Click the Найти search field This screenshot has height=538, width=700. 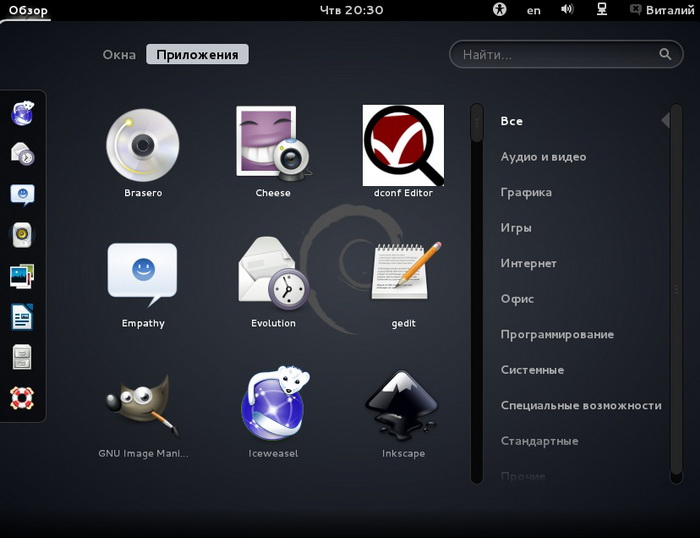point(566,54)
